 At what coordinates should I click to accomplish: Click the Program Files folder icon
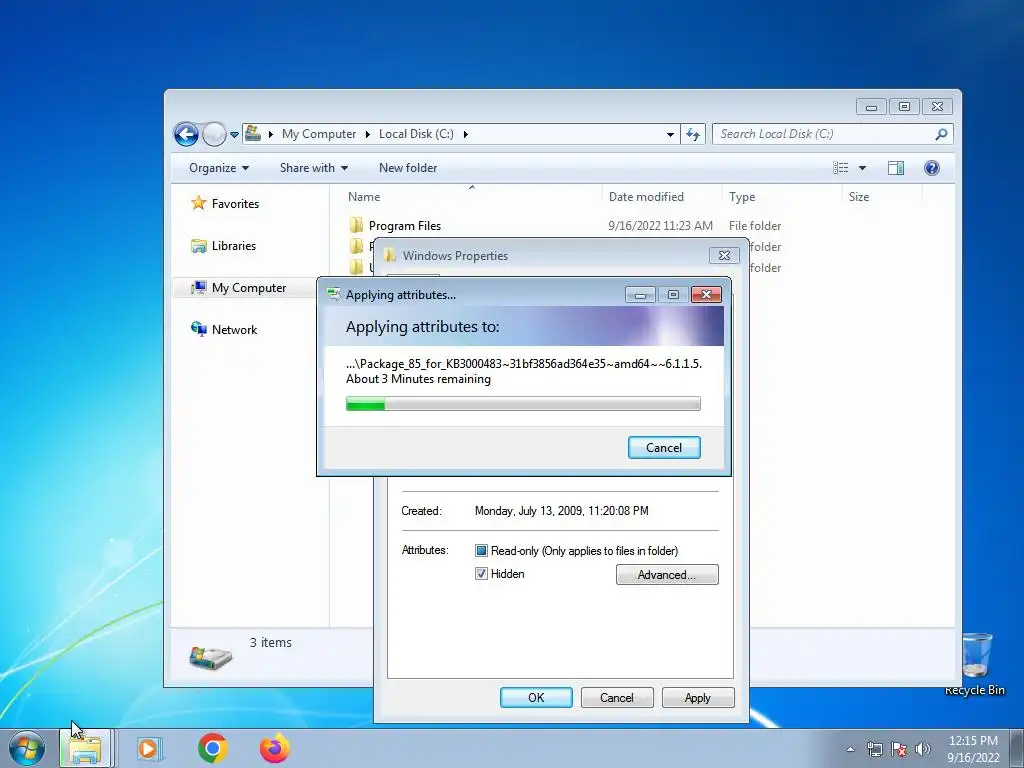pyautogui.click(x=356, y=225)
